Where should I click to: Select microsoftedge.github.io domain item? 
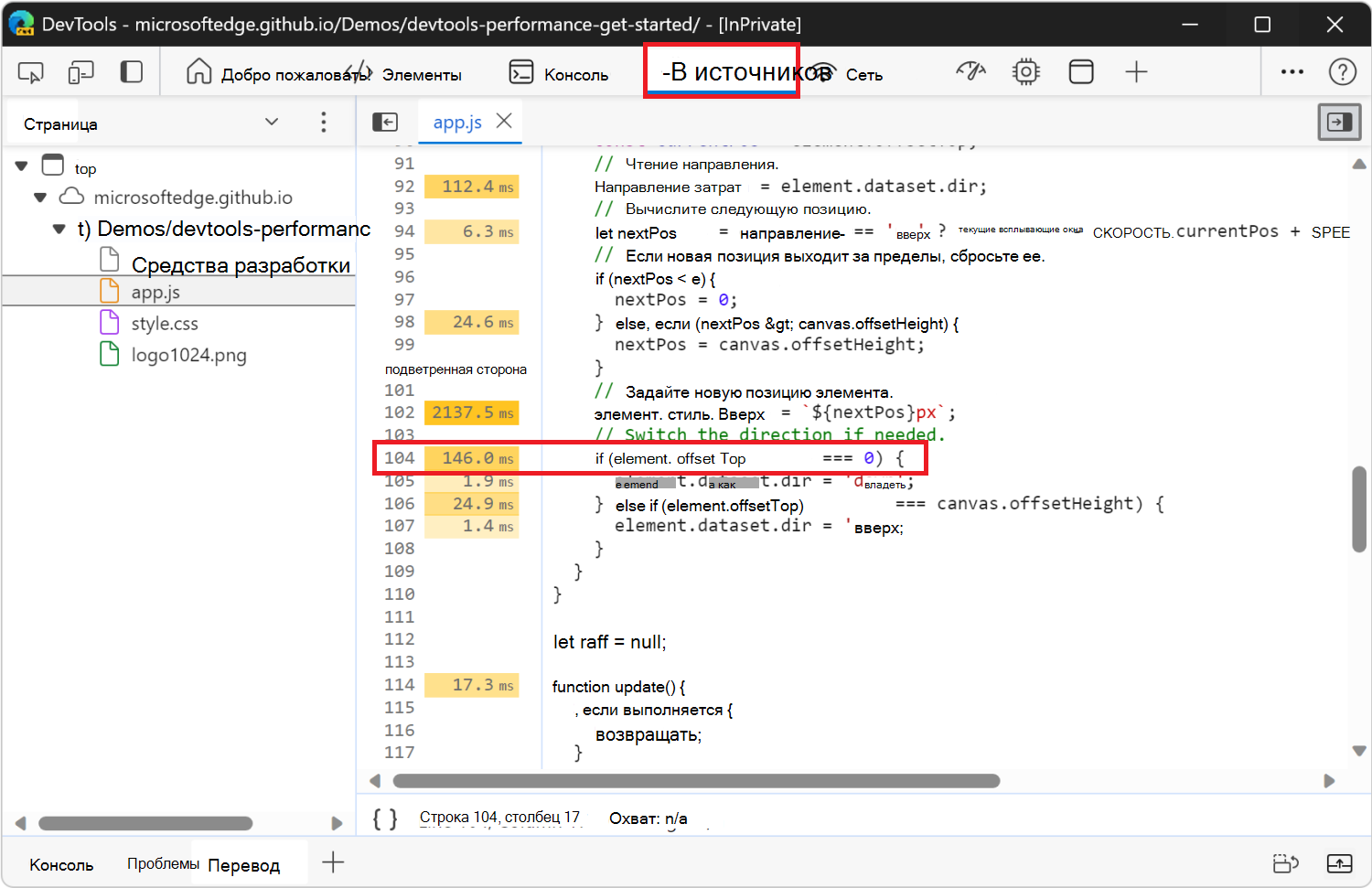[x=193, y=198]
